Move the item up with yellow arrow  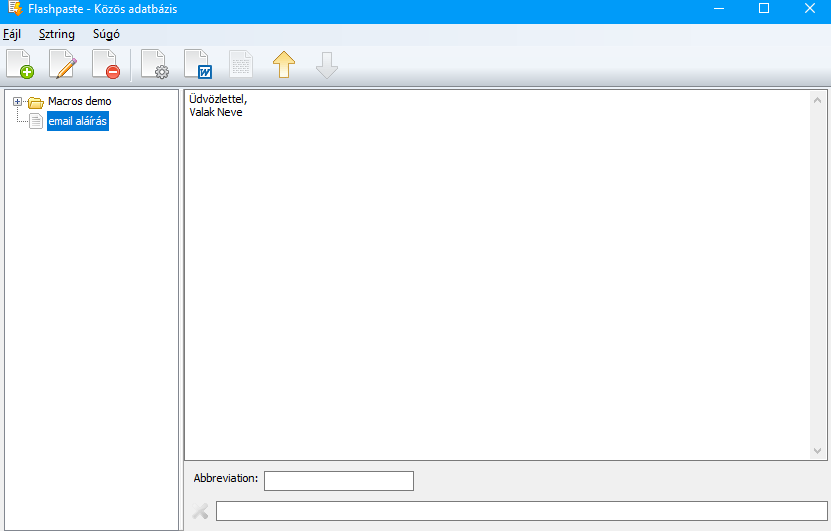(x=284, y=65)
